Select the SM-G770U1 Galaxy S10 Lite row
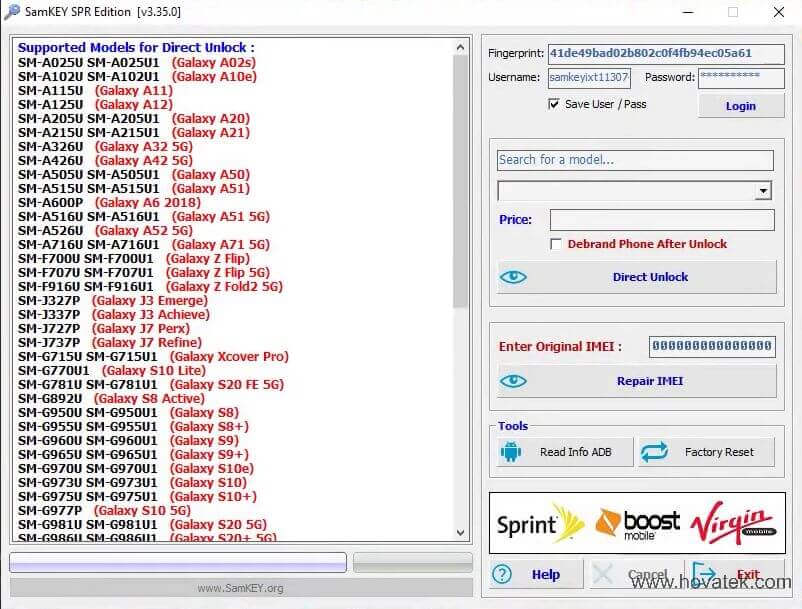Viewport: 802px width, 609px height. (112, 371)
